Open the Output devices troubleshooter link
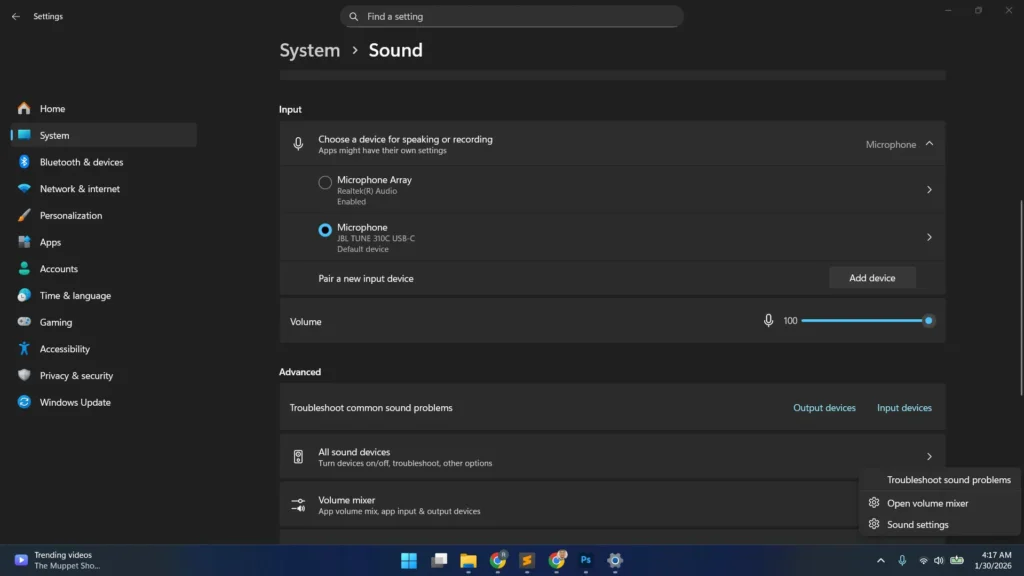 tap(824, 407)
